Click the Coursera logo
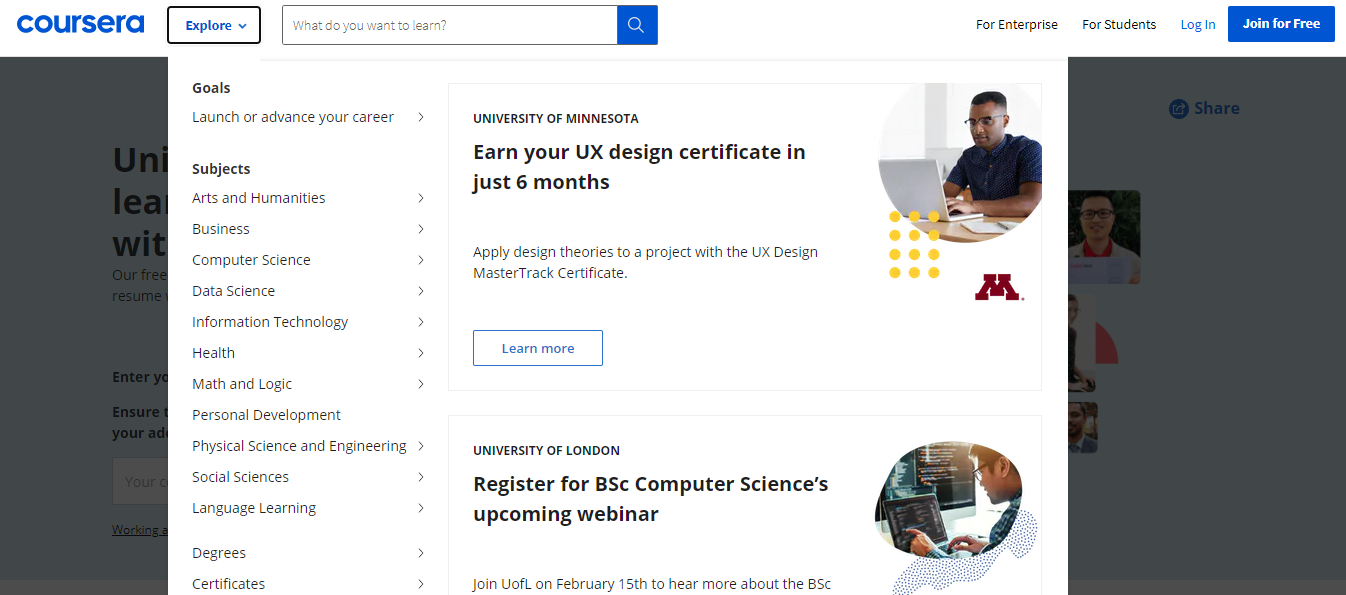The width and height of the screenshot is (1346, 595). tap(80, 25)
